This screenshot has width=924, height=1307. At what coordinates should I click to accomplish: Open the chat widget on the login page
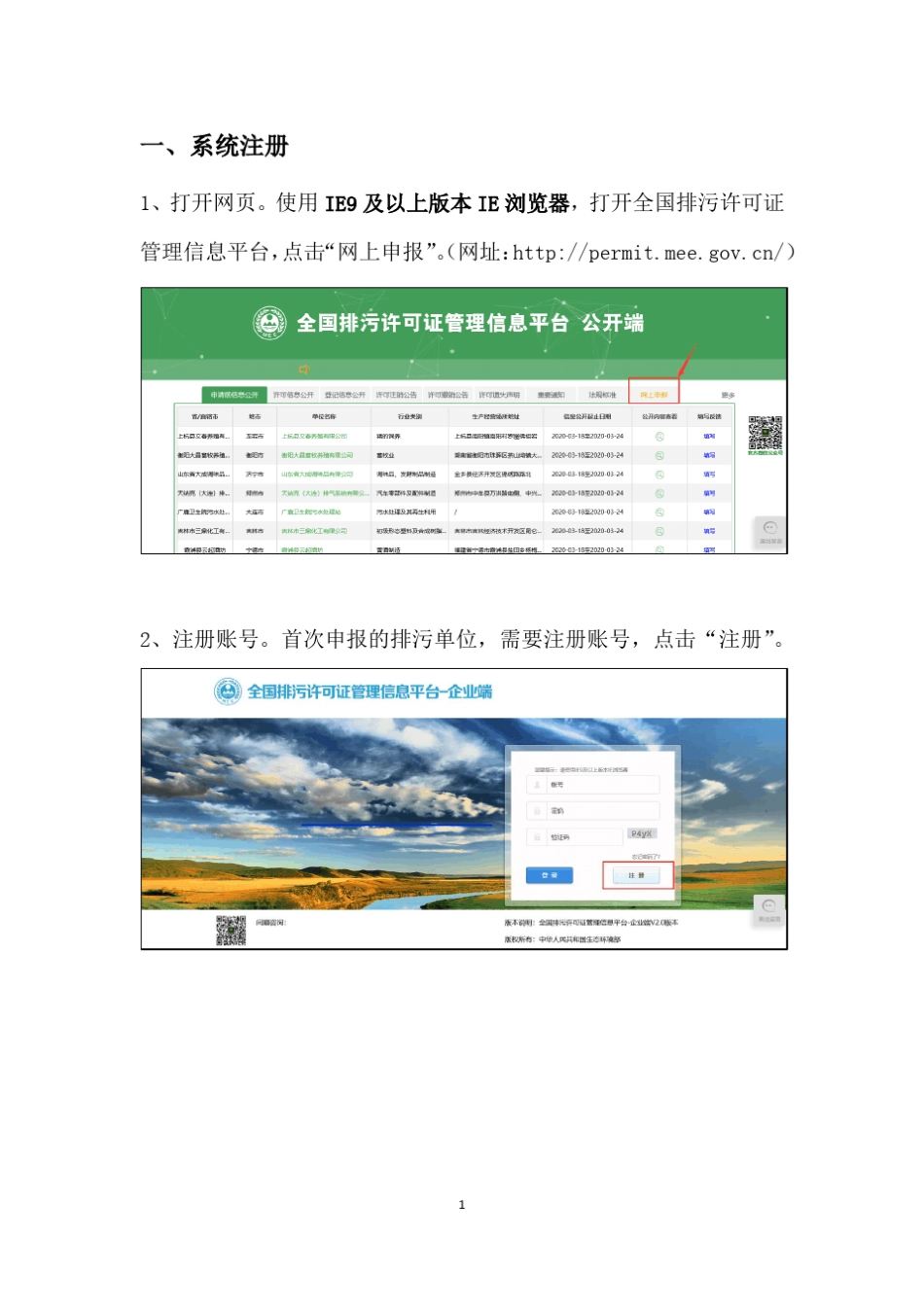768,910
